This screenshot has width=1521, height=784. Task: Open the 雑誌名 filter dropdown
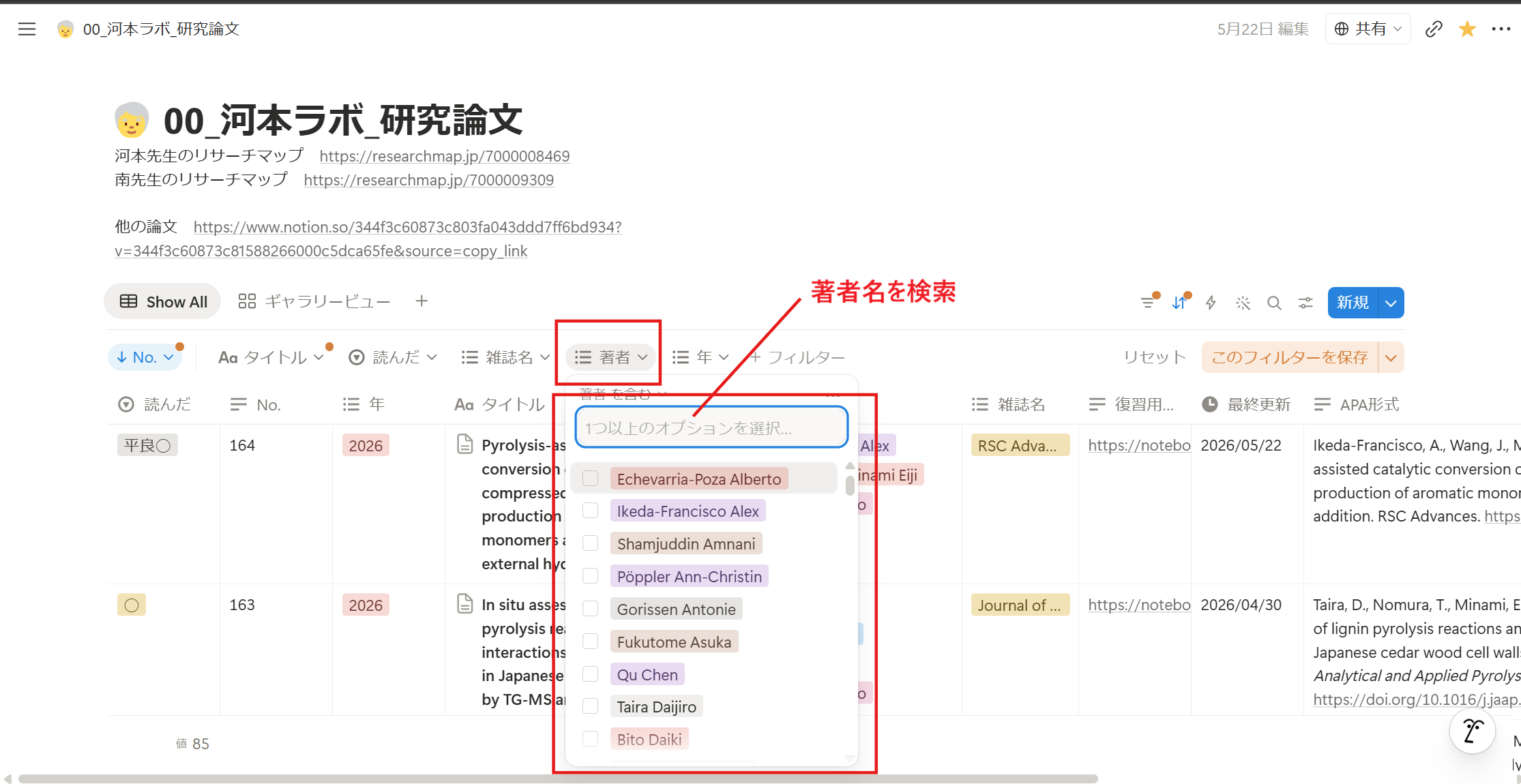(505, 357)
